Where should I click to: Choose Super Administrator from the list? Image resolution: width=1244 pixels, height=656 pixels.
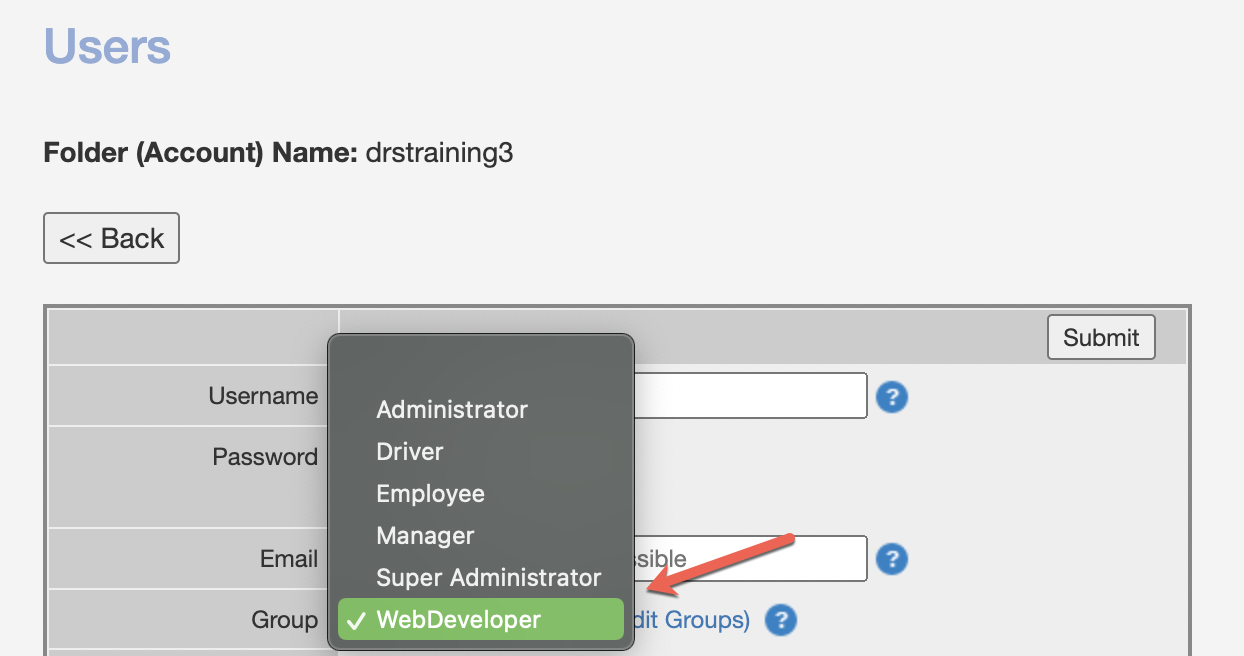488,578
